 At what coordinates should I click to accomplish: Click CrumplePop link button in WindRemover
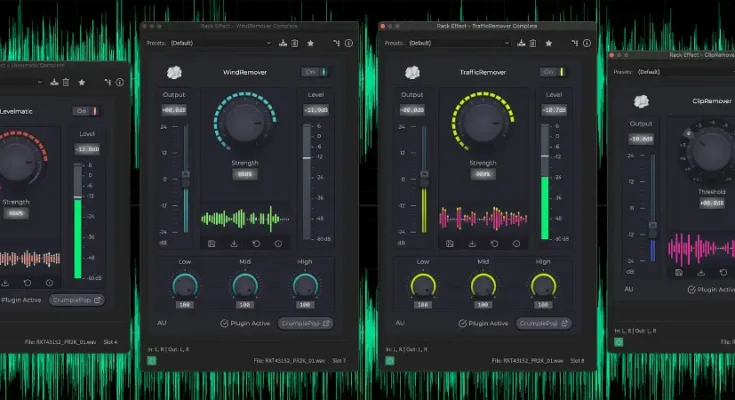(x=305, y=323)
